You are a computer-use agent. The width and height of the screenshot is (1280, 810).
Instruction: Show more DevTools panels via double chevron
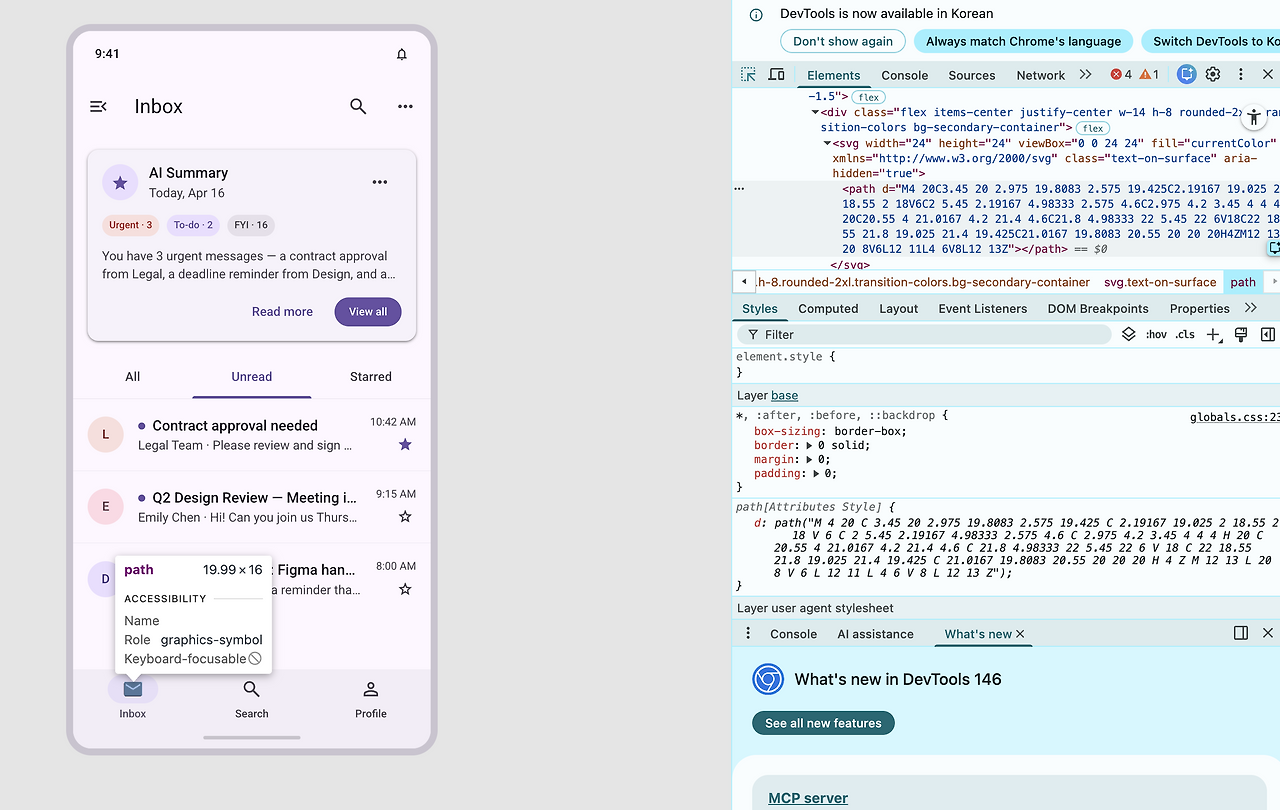1085,75
